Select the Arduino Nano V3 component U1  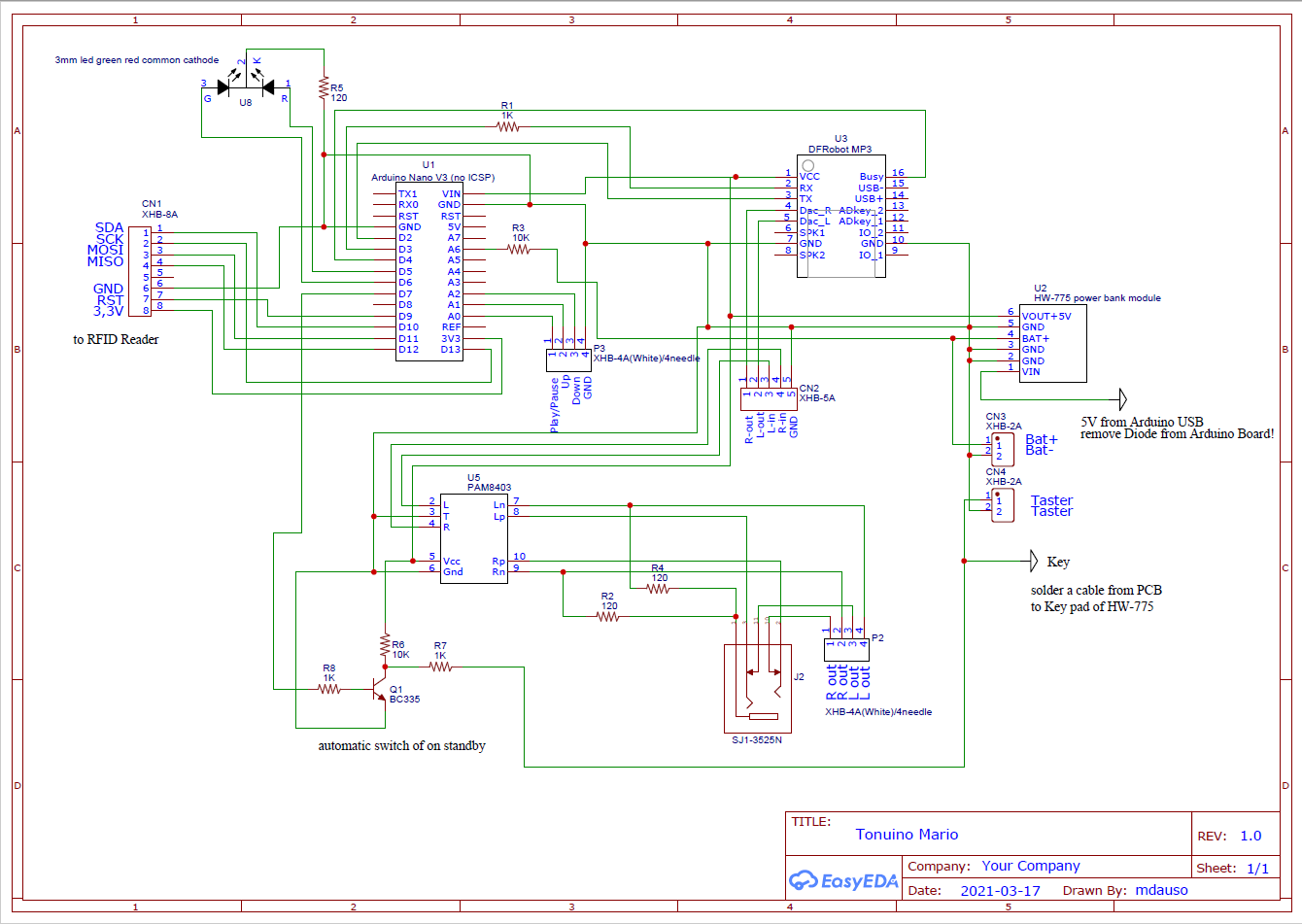428,272
